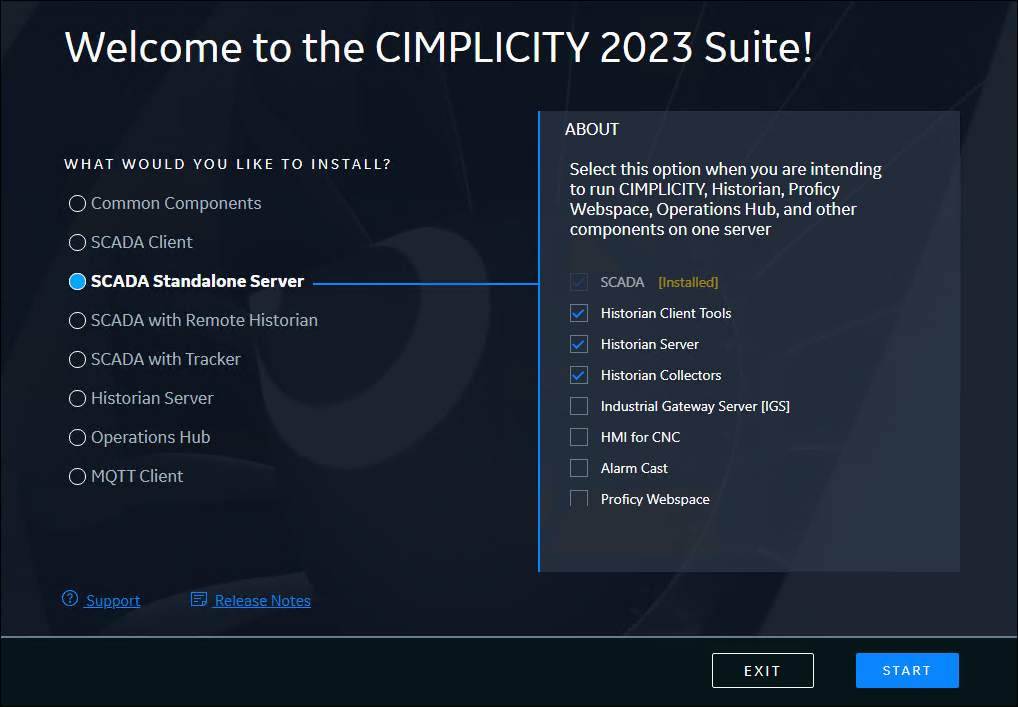Enable Industrial Gateway Server [IGS] checkbox
This screenshot has width=1018, height=707.
click(x=578, y=406)
